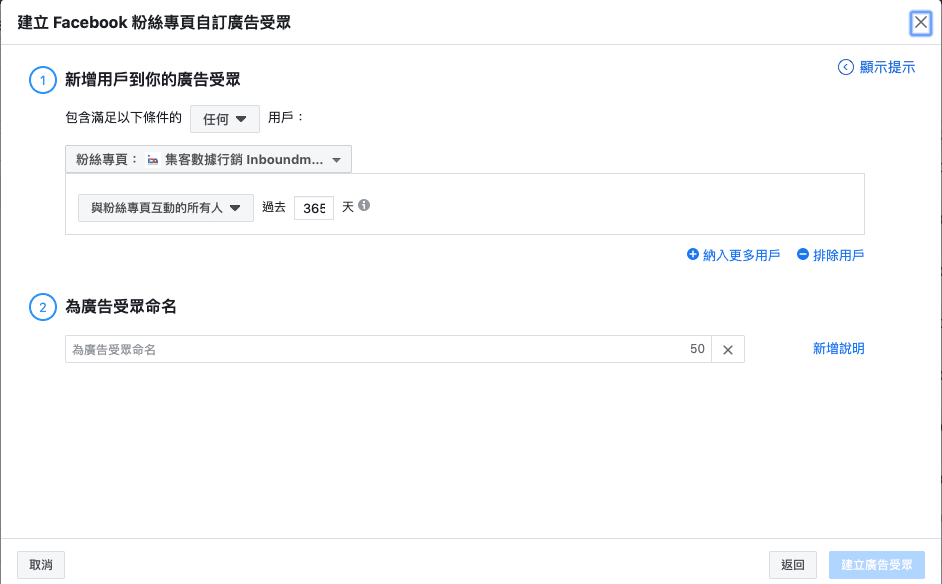
Task: Expand the 粉絲專頁 page selector dropdown
Action: 208,160
